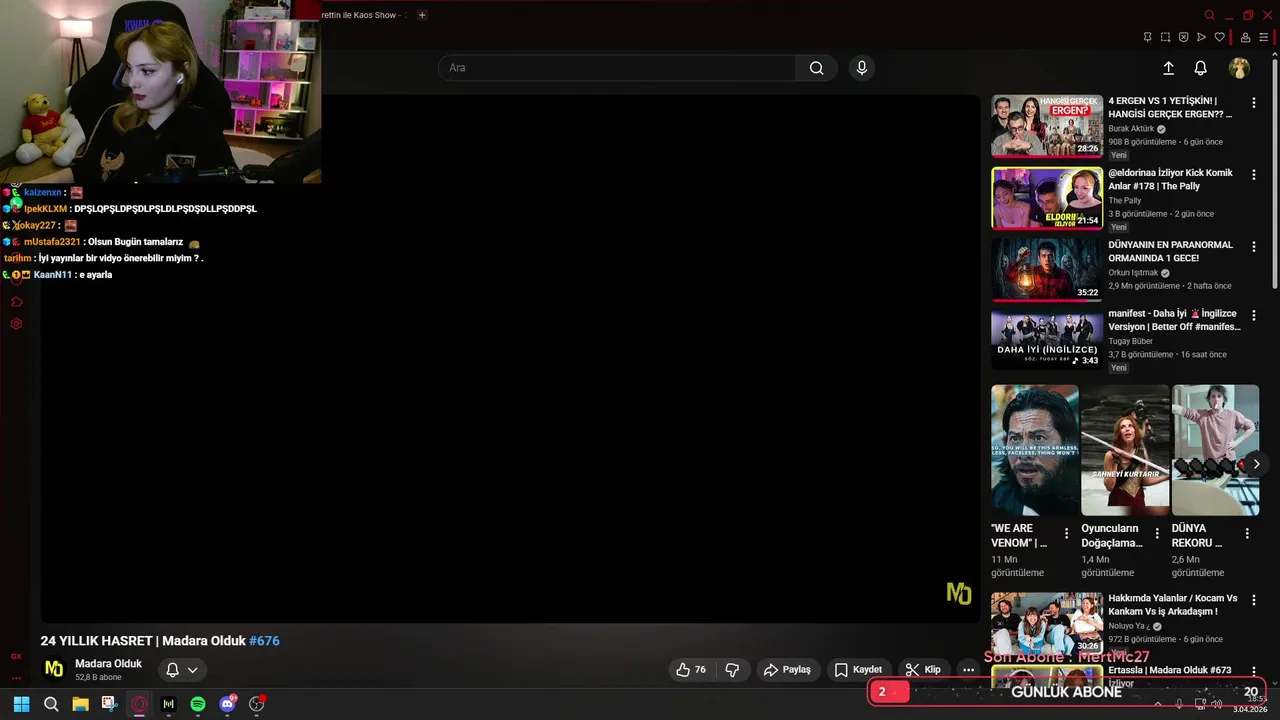Open the YouTube upload (create) icon
The width and height of the screenshot is (1280, 720).
[x=1168, y=68]
